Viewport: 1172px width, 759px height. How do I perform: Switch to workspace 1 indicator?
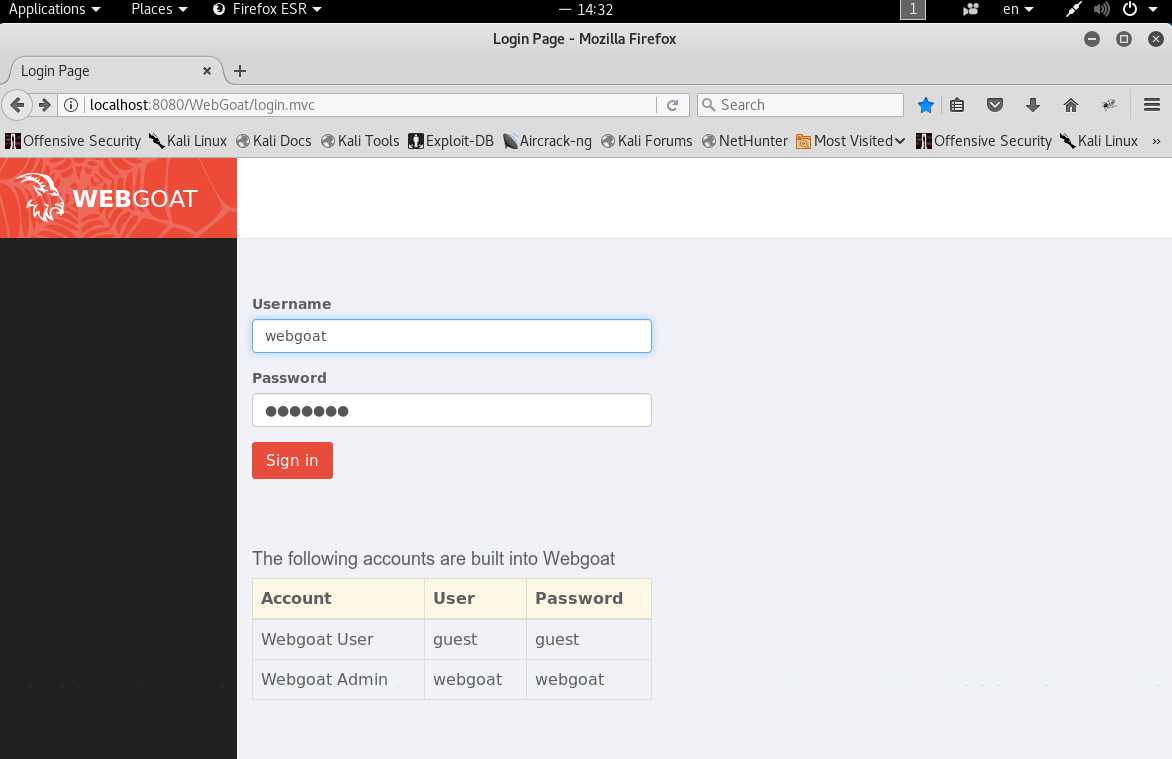pyautogui.click(x=913, y=9)
